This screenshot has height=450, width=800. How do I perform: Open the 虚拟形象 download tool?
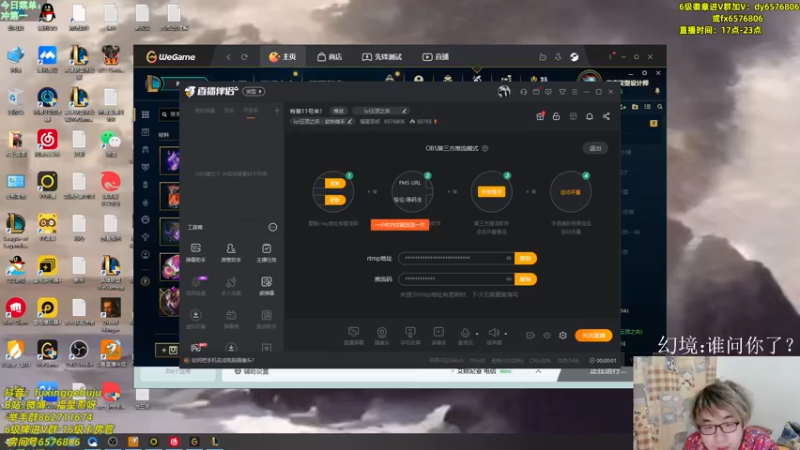[196, 319]
